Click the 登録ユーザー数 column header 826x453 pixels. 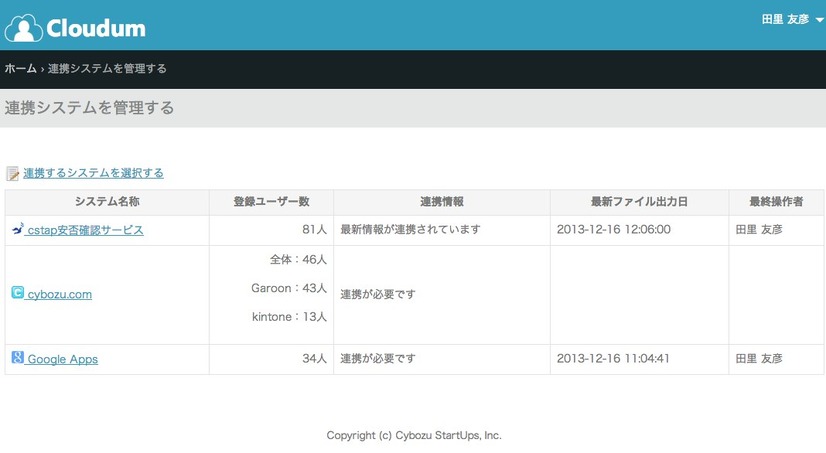(271, 202)
